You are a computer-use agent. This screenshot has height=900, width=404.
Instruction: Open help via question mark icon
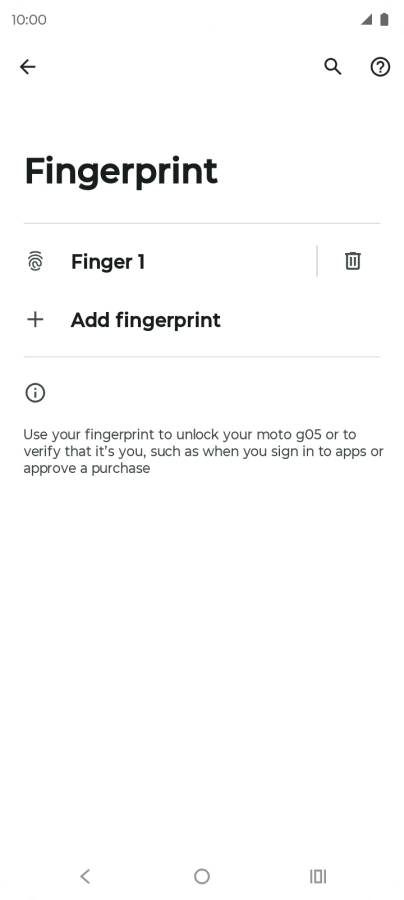[380, 67]
